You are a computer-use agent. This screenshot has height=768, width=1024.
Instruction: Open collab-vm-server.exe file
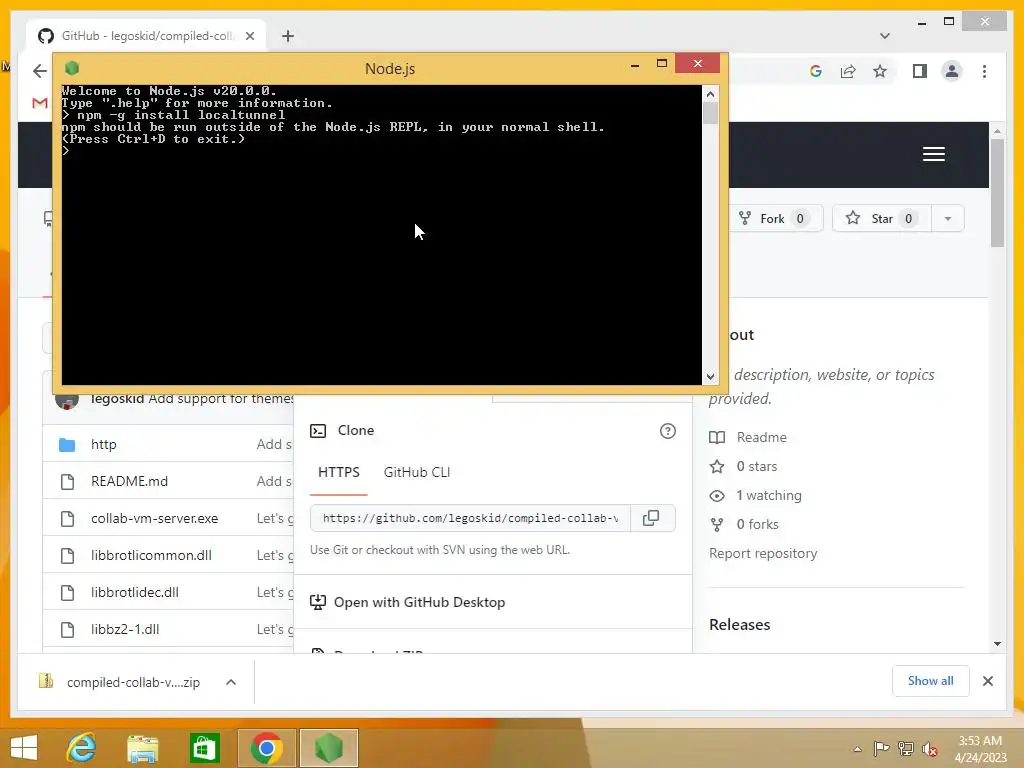[155, 519]
